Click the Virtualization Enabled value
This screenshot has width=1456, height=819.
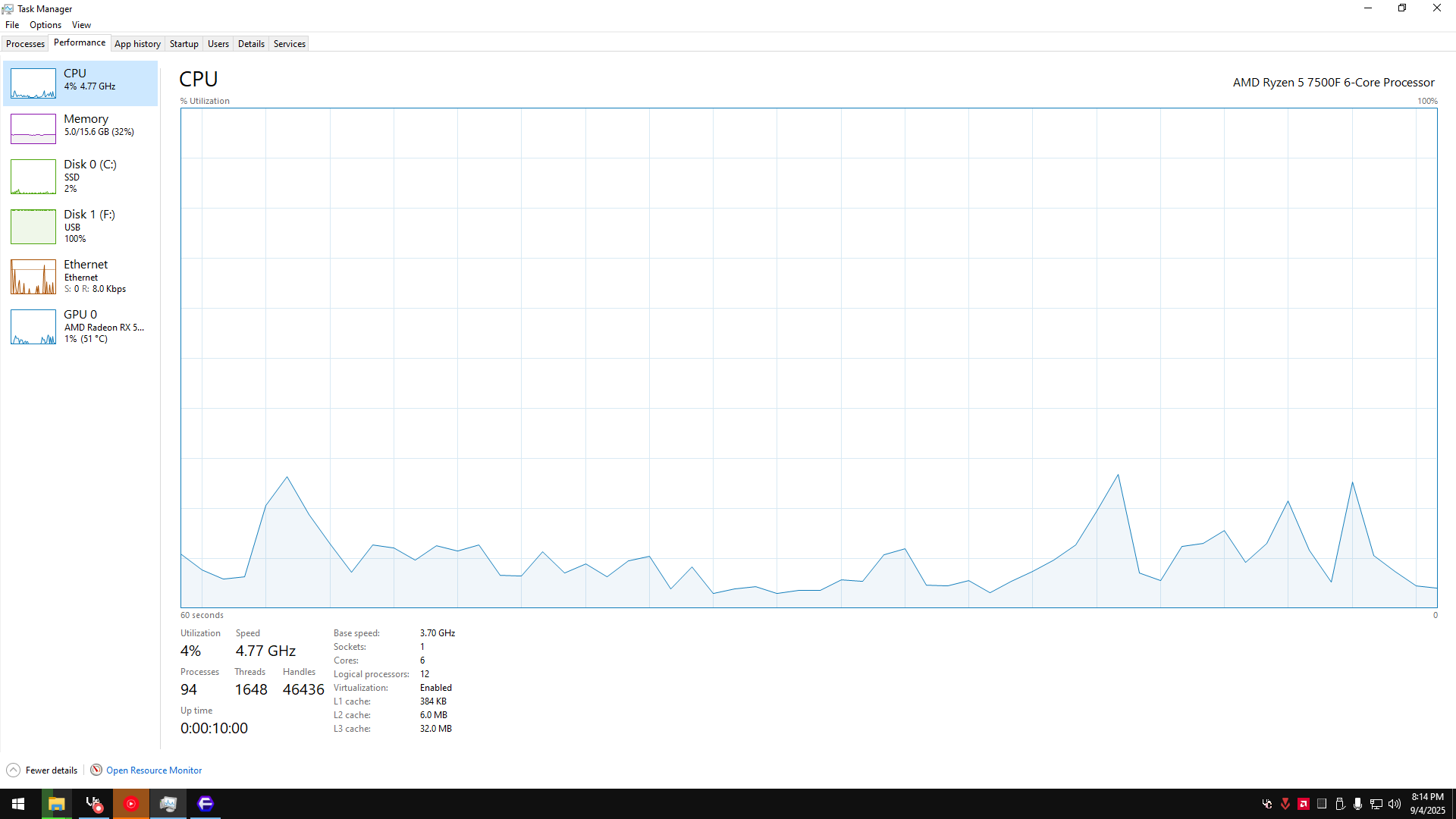[436, 688]
